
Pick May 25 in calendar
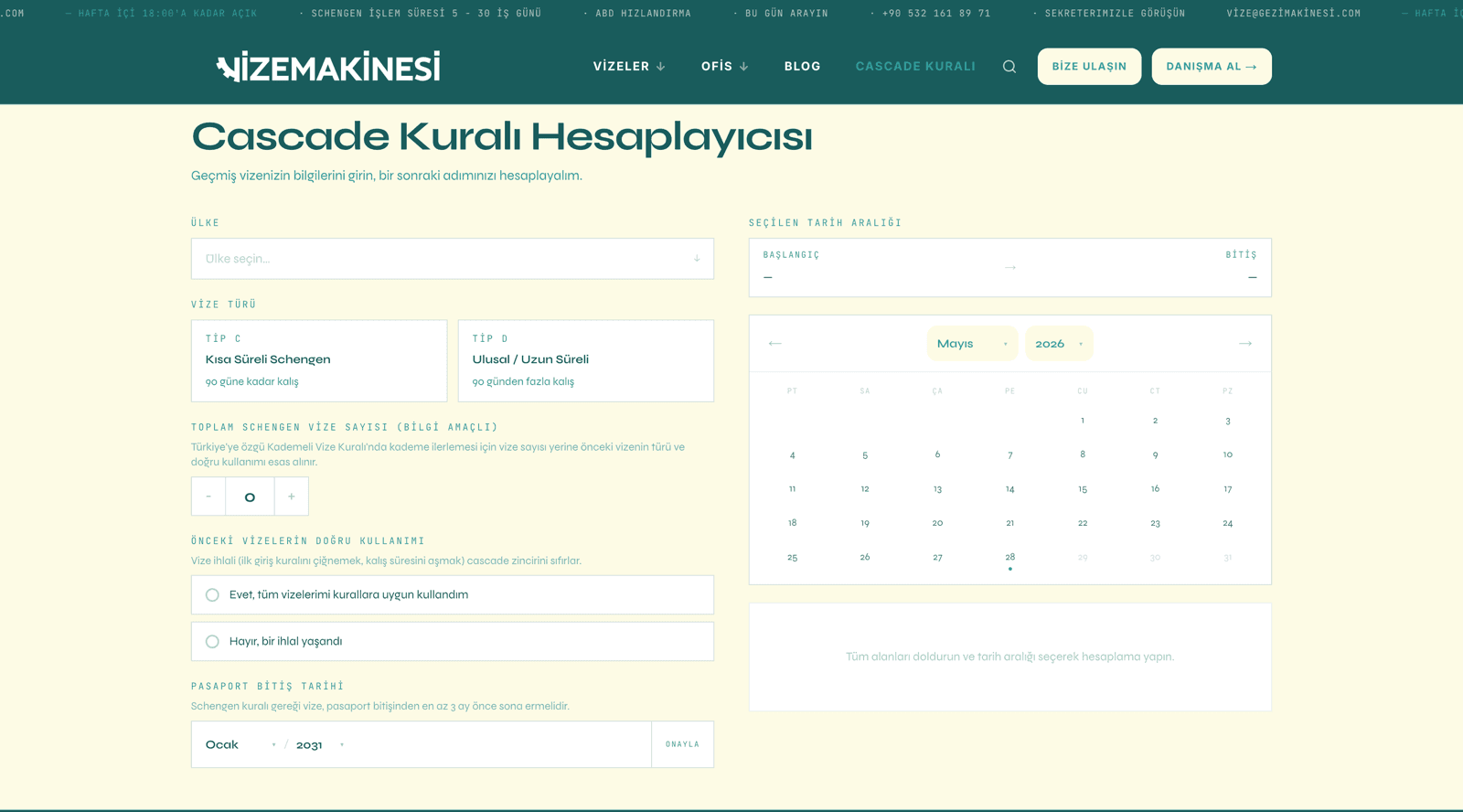(793, 557)
